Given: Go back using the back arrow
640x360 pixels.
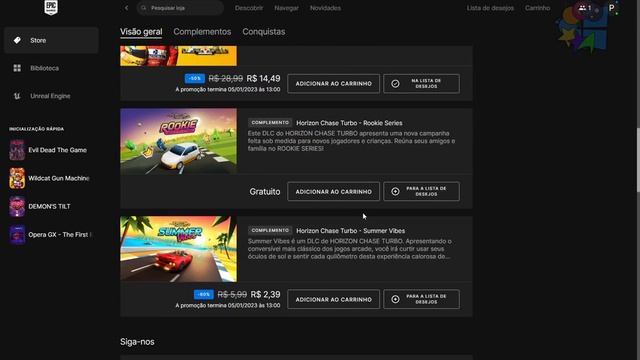Looking at the screenshot, I should (127, 8).
